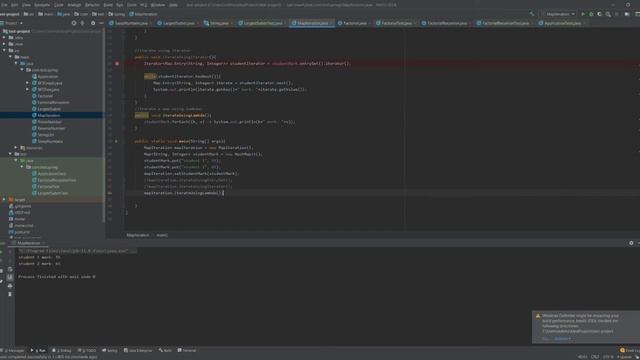Run the MapIteration configuration with green play icon

pos(583,14)
